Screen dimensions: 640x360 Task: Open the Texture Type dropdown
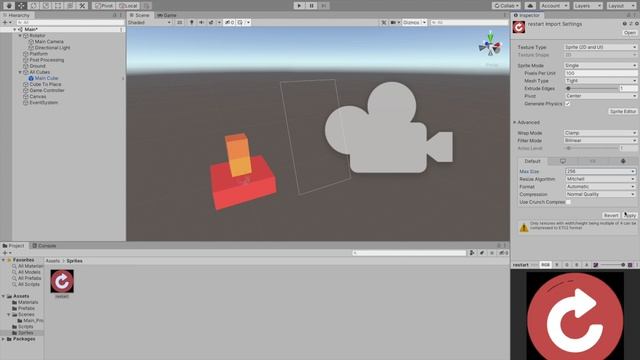[x=600, y=47]
